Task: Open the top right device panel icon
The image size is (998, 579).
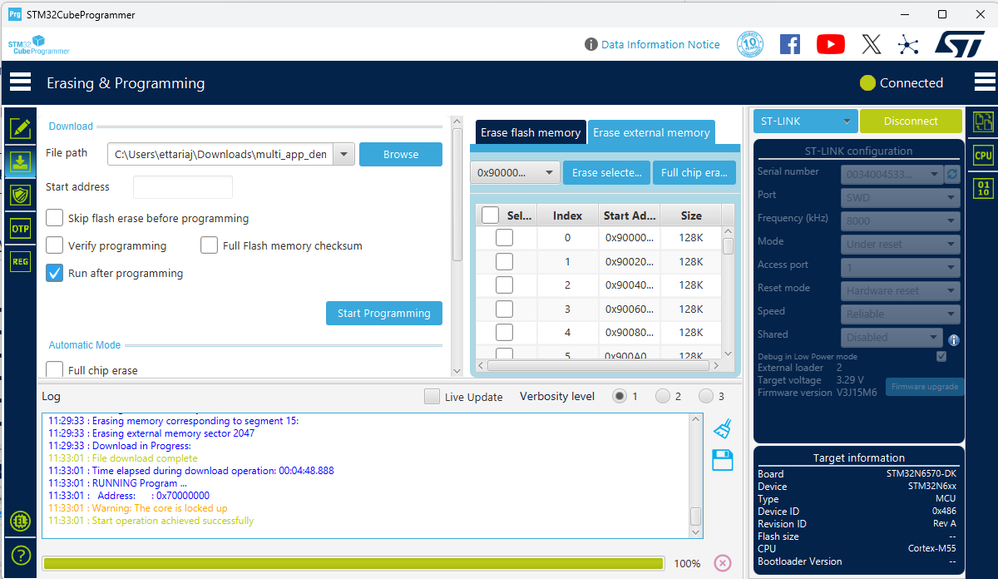Action: coord(983,122)
